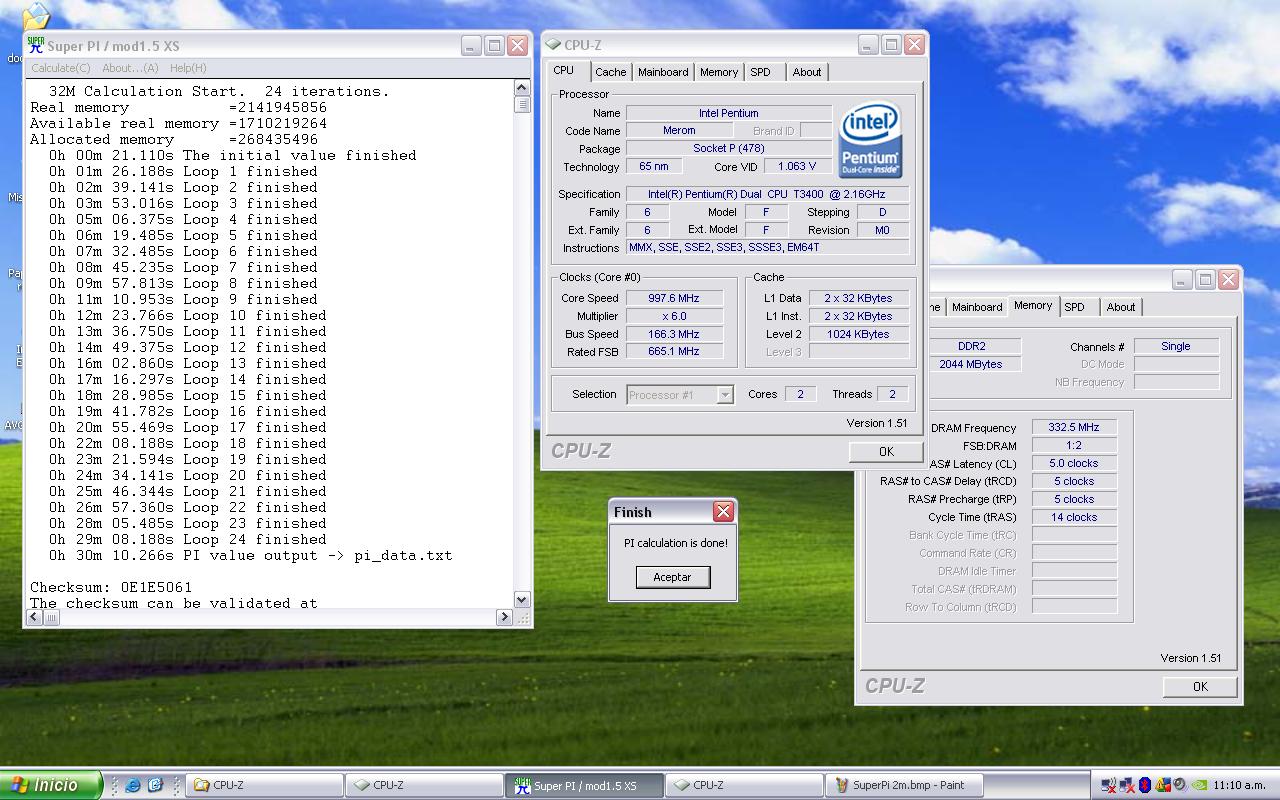
Task: Expand the Processor #1 selection dropdown
Action: click(725, 395)
